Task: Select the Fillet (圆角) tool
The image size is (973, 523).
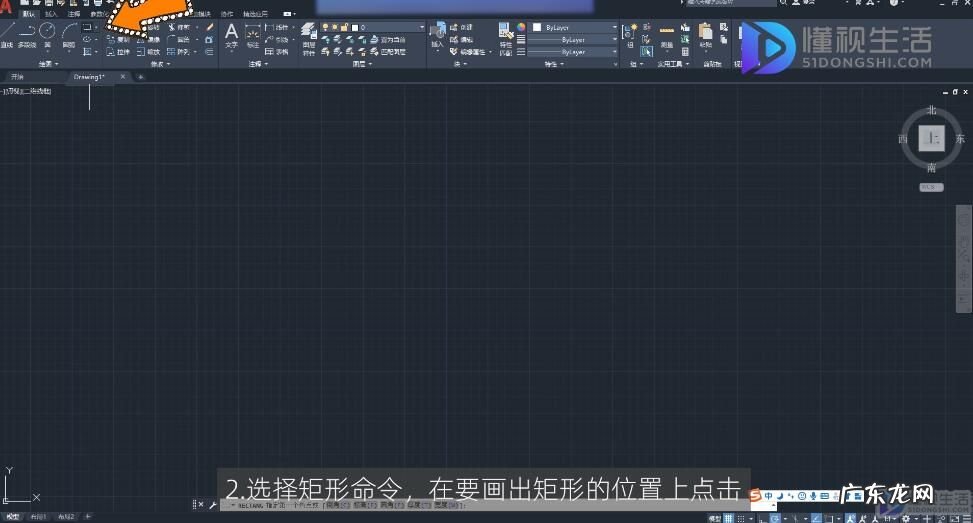Action: coord(180,39)
